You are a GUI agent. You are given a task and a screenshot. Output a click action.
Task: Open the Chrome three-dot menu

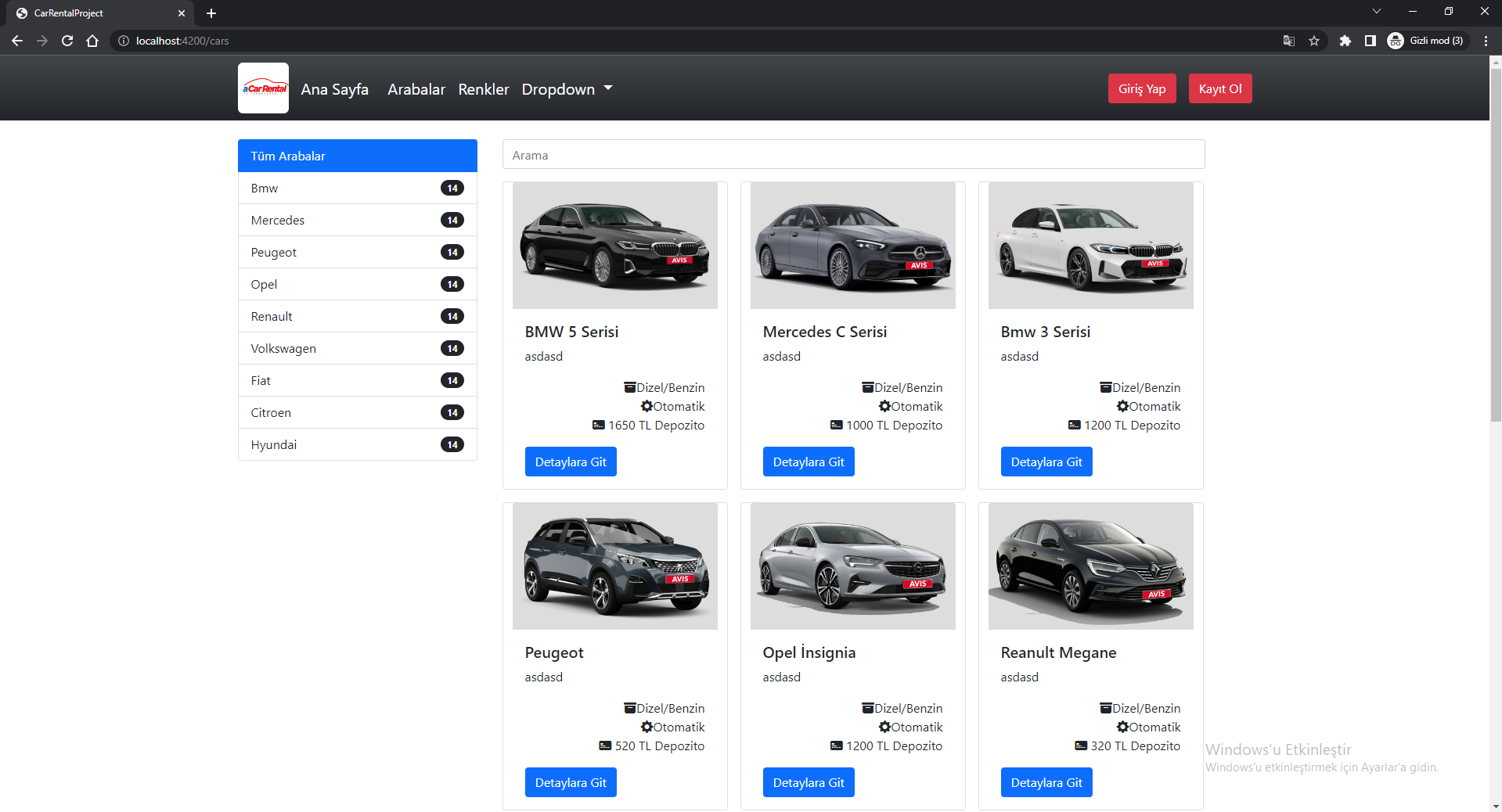[1486, 41]
